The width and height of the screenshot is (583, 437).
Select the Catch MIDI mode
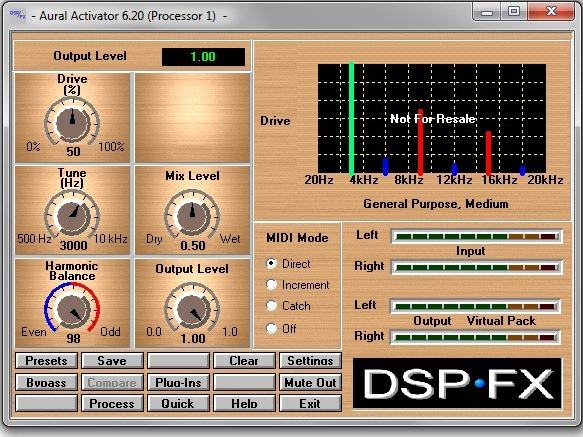pos(272,306)
